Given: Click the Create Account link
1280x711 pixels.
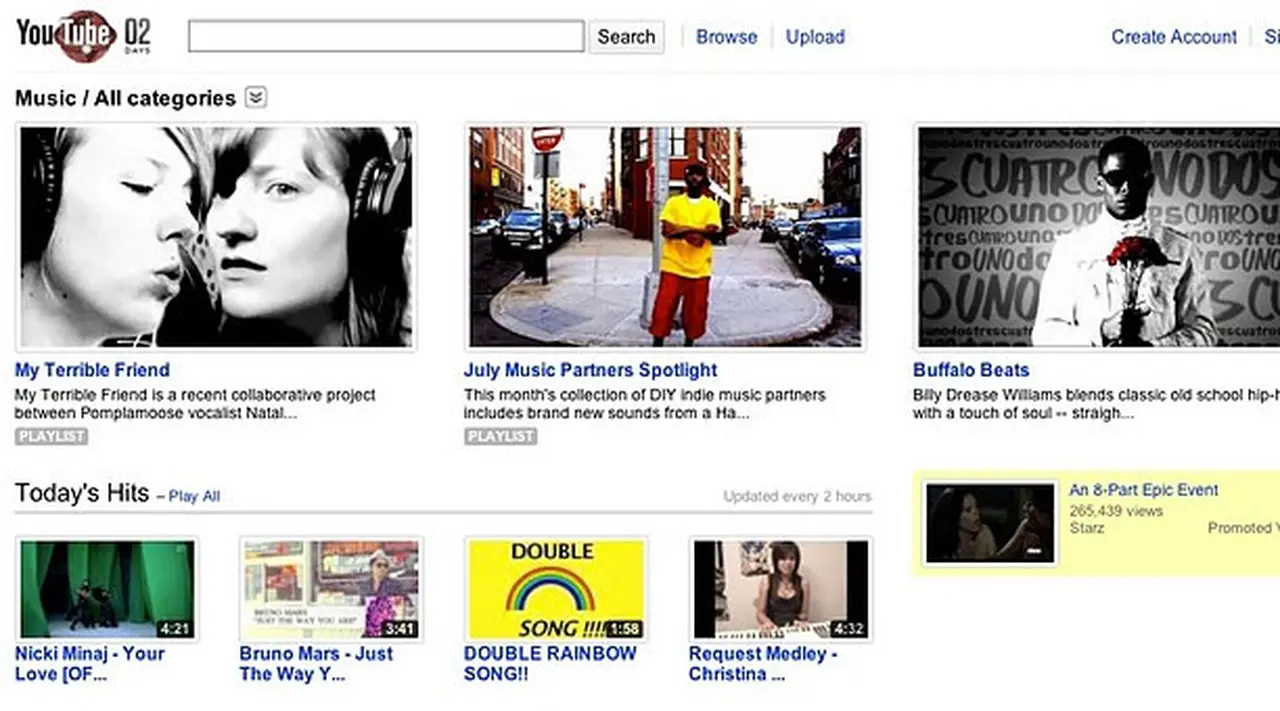Looking at the screenshot, I should tap(1173, 37).
